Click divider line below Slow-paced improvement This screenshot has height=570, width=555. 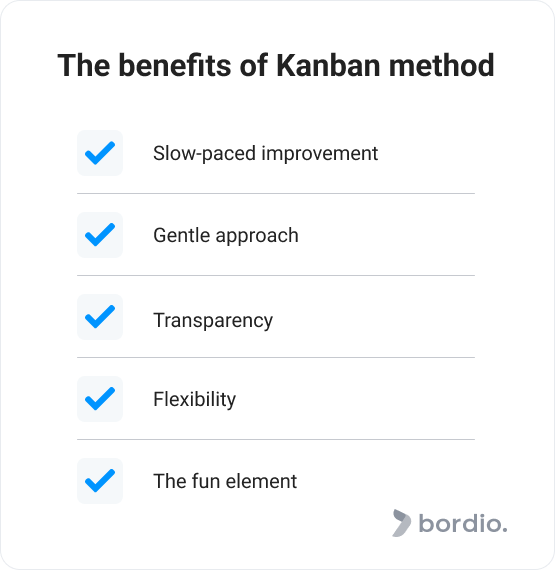(276, 193)
